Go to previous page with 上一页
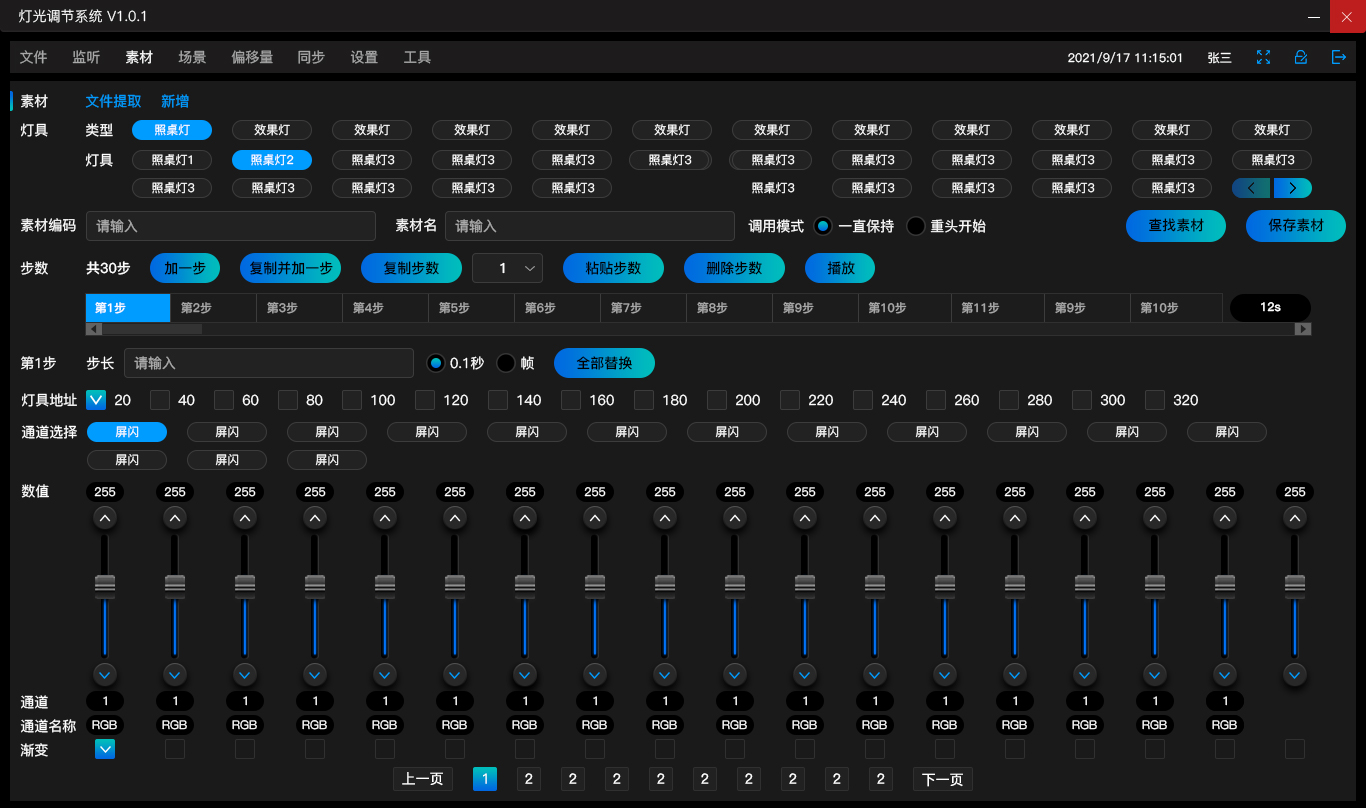 [422, 779]
